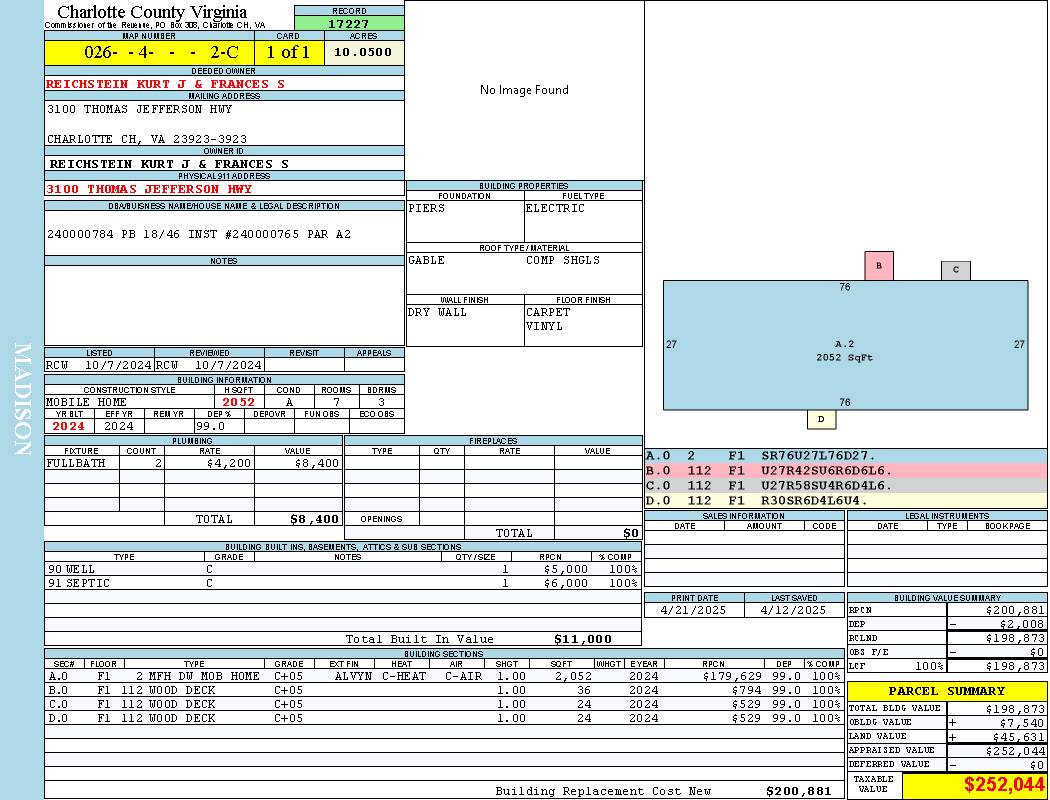This screenshot has height=800, width=1050.
Task: Click wall finish DRY WALL
Action: [437, 312]
